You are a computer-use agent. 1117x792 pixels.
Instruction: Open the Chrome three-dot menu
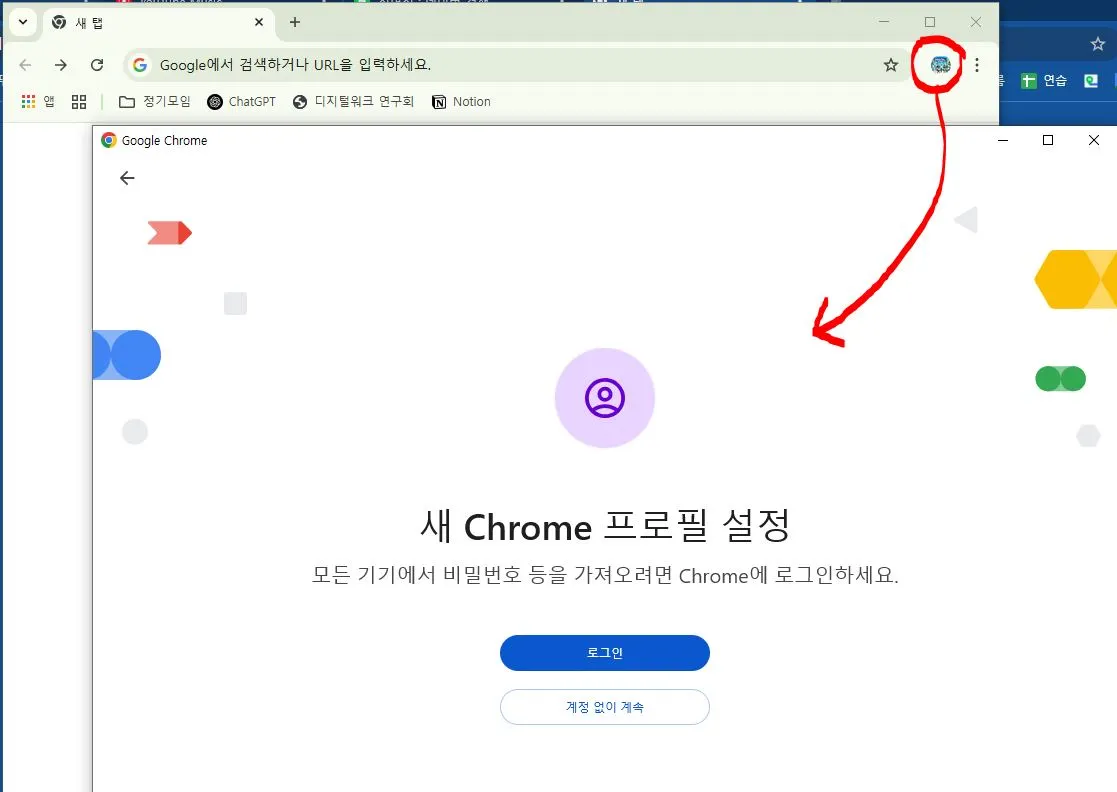point(977,65)
